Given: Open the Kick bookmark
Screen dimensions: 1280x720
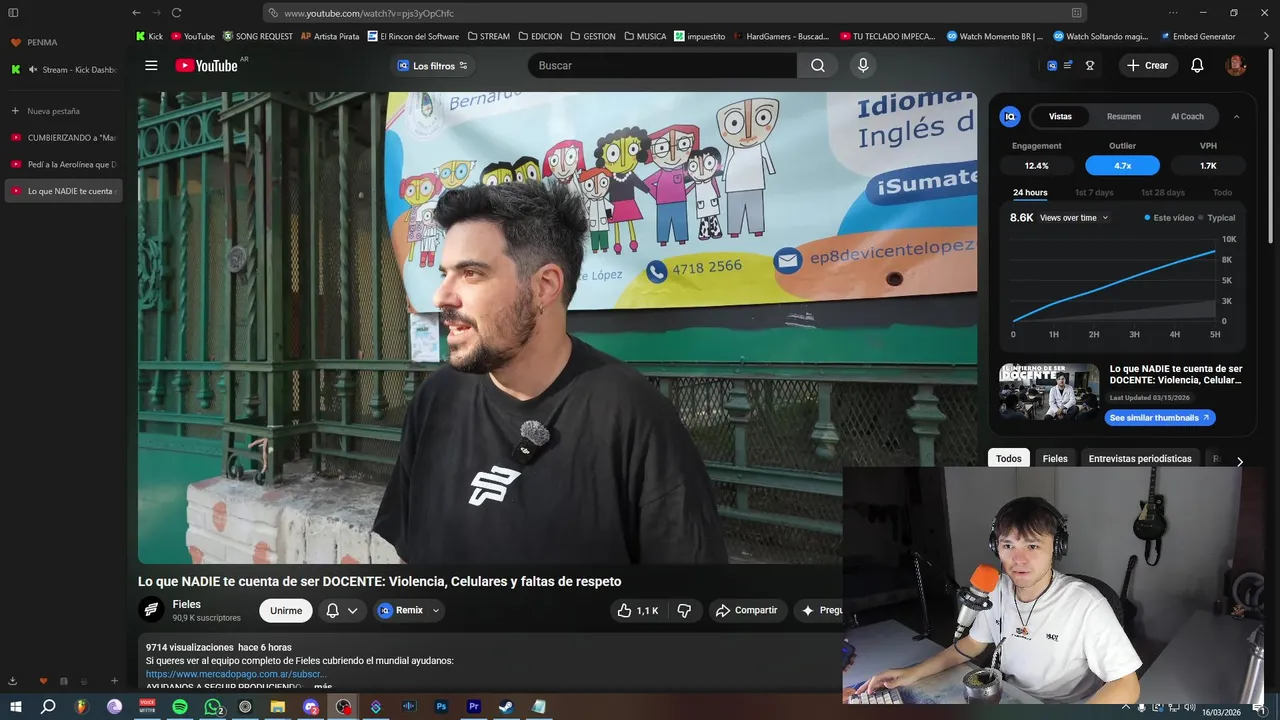Looking at the screenshot, I should [149, 36].
